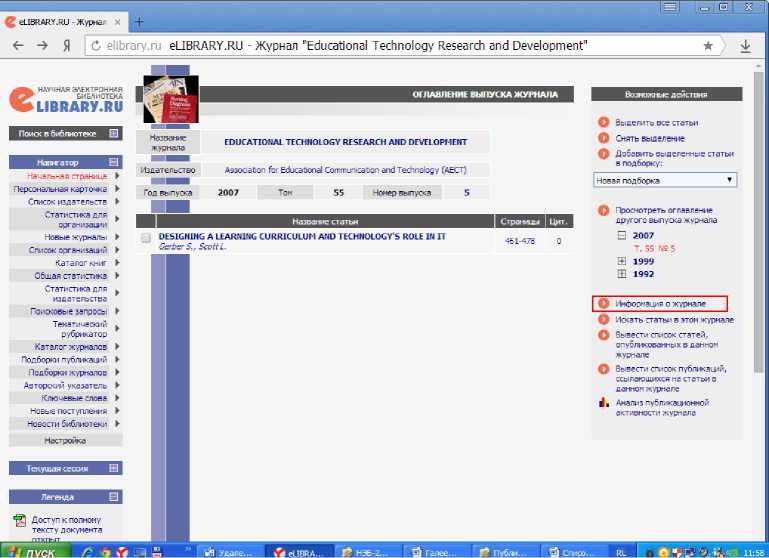Click the 'Информация о журнале' link
The image size is (769, 558).
click(660, 304)
